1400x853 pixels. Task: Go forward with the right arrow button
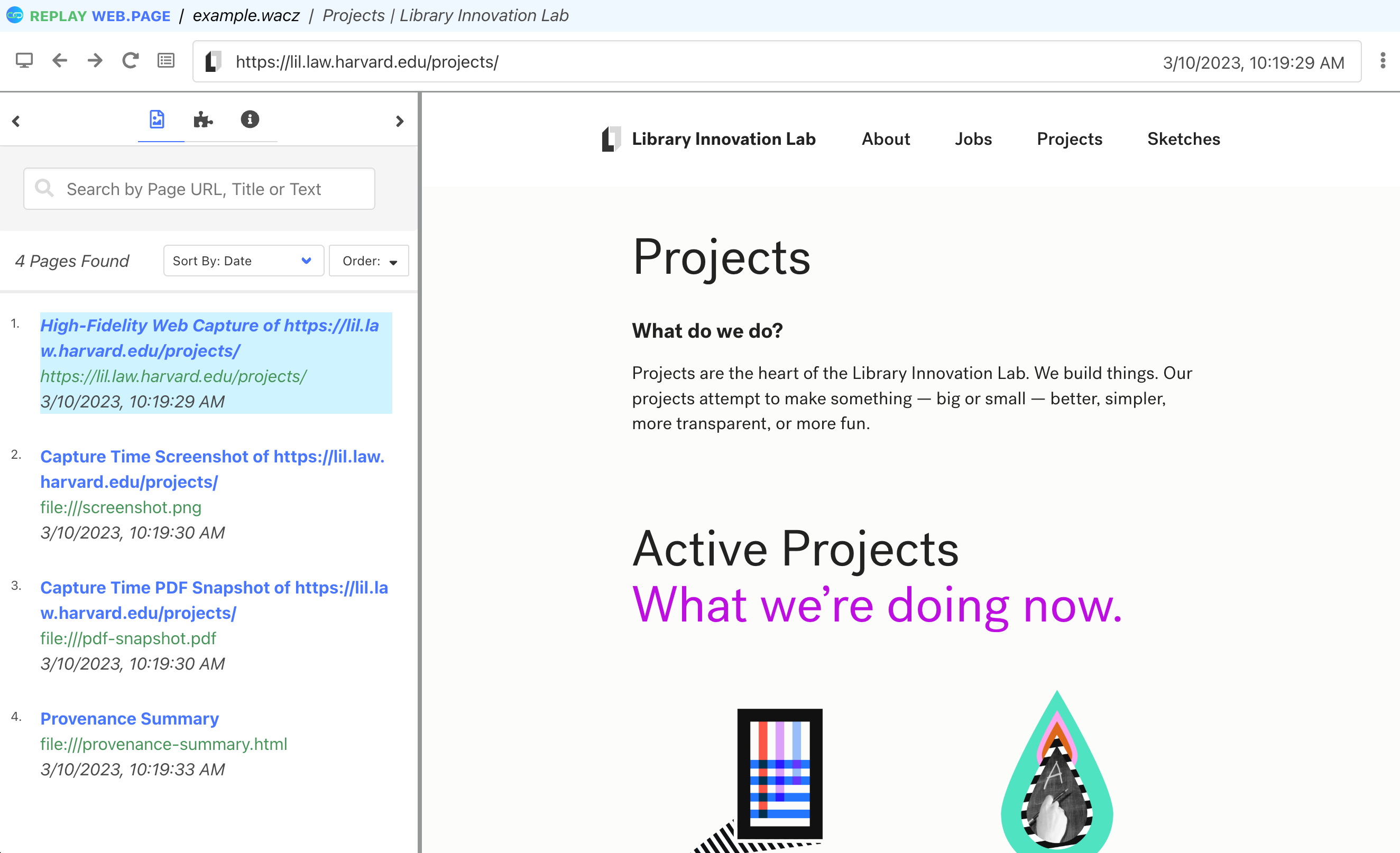(x=95, y=61)
